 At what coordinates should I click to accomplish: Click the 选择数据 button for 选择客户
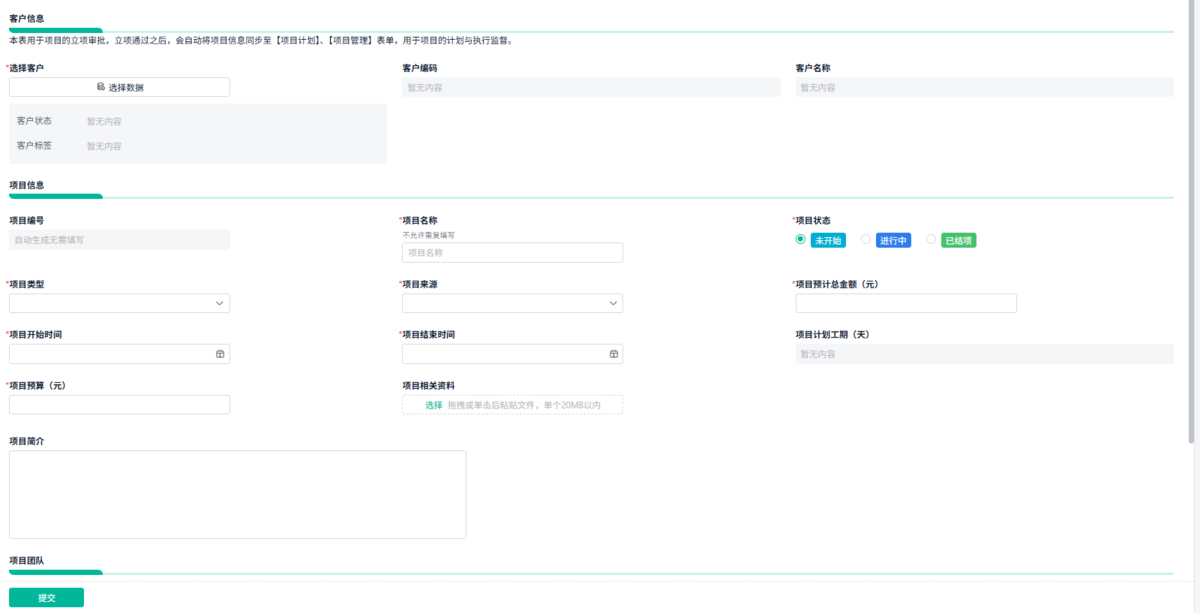119,87
